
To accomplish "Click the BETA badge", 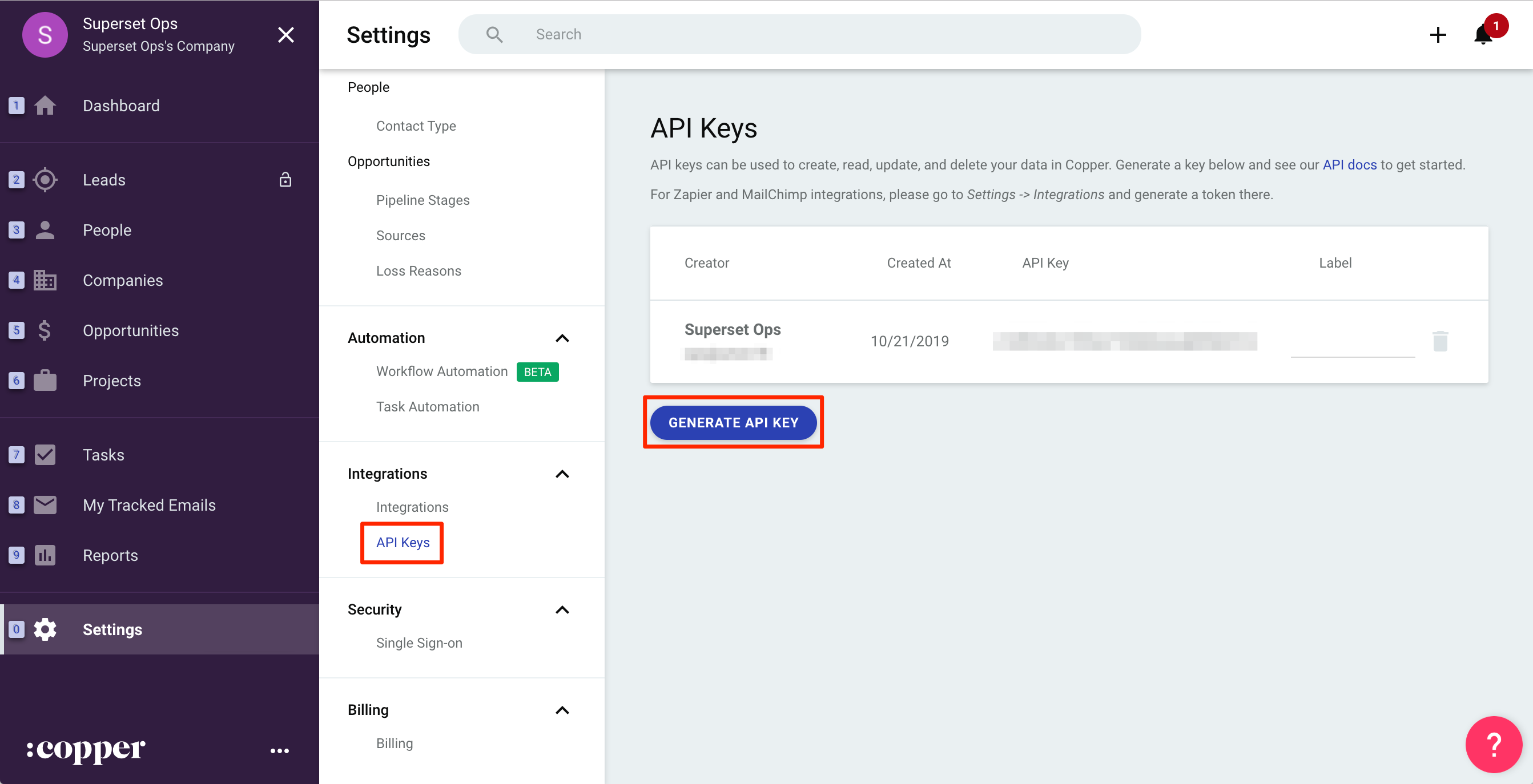I will [x=537, y=372].
